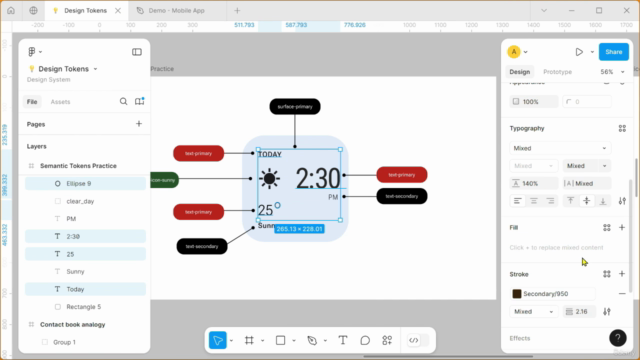Image resolution: width=640 pixels, height=360 pixels.
Task: Expand the Design Tokens file name dropdown
Action: (95, 69)
